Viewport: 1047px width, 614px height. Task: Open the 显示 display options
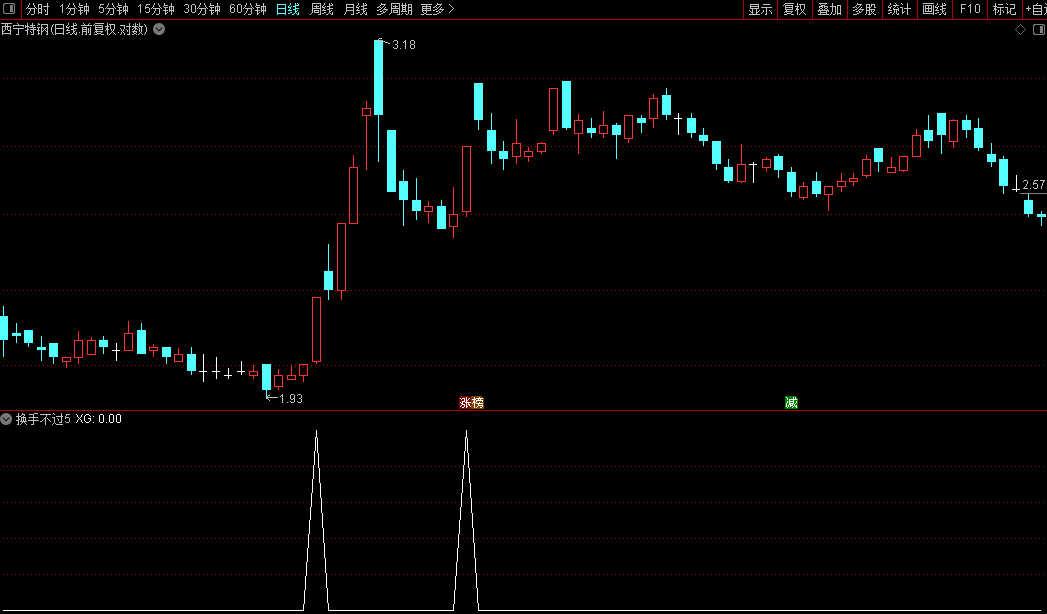pos(760,9)
